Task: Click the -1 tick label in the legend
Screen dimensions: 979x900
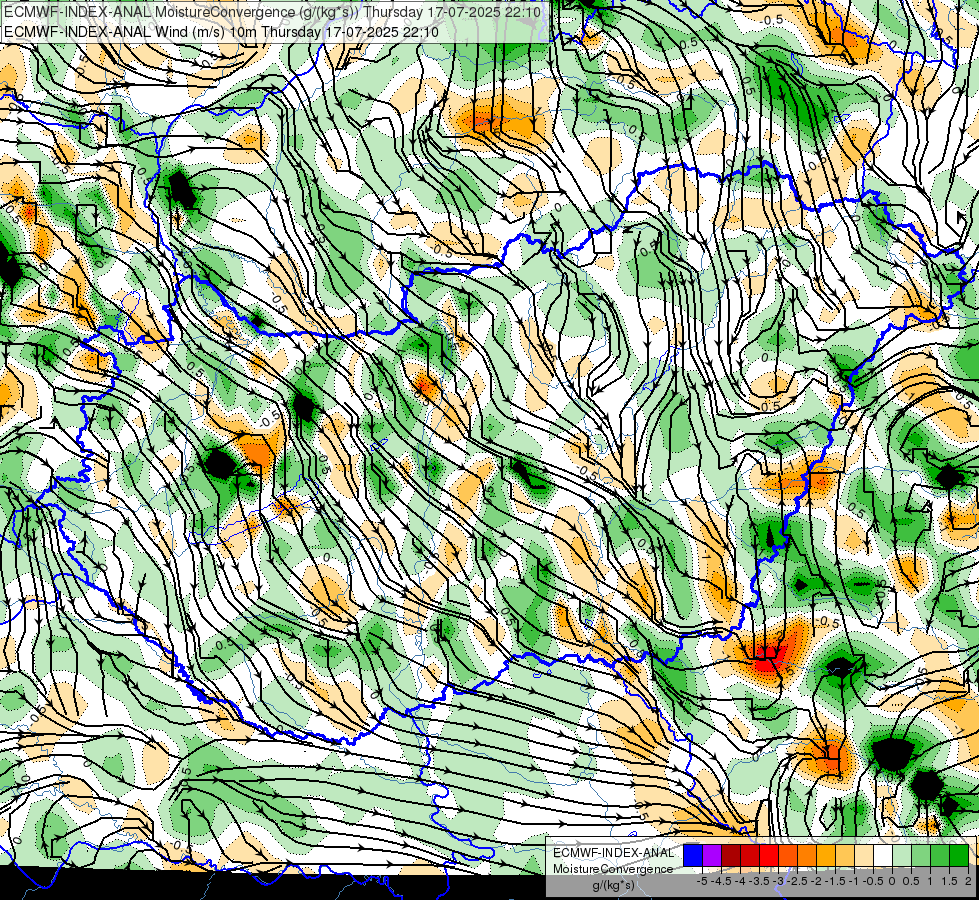Action: pyautogui.click(x=855, y=881)
